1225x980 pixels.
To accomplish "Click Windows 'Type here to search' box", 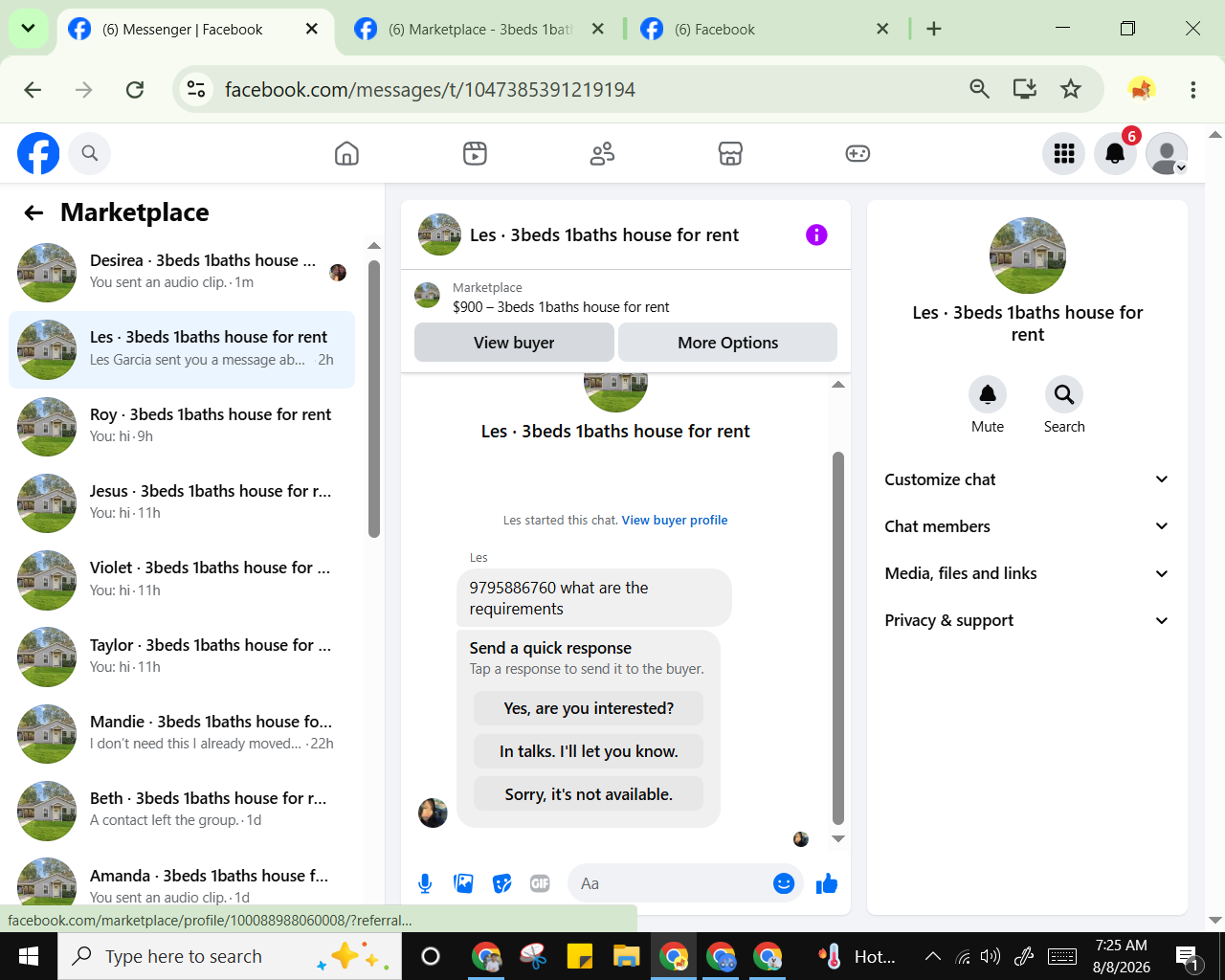I will (230, 956).
